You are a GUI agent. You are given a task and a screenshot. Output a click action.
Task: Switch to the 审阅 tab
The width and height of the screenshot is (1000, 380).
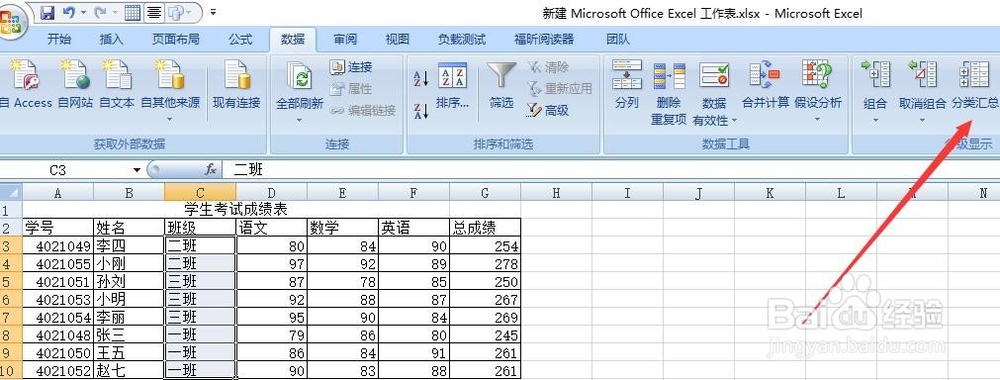coord(345,40)
